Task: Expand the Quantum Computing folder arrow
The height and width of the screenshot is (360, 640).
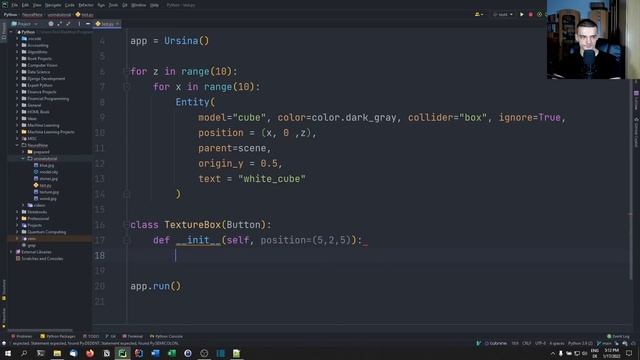Action: [x=17, y=232]
